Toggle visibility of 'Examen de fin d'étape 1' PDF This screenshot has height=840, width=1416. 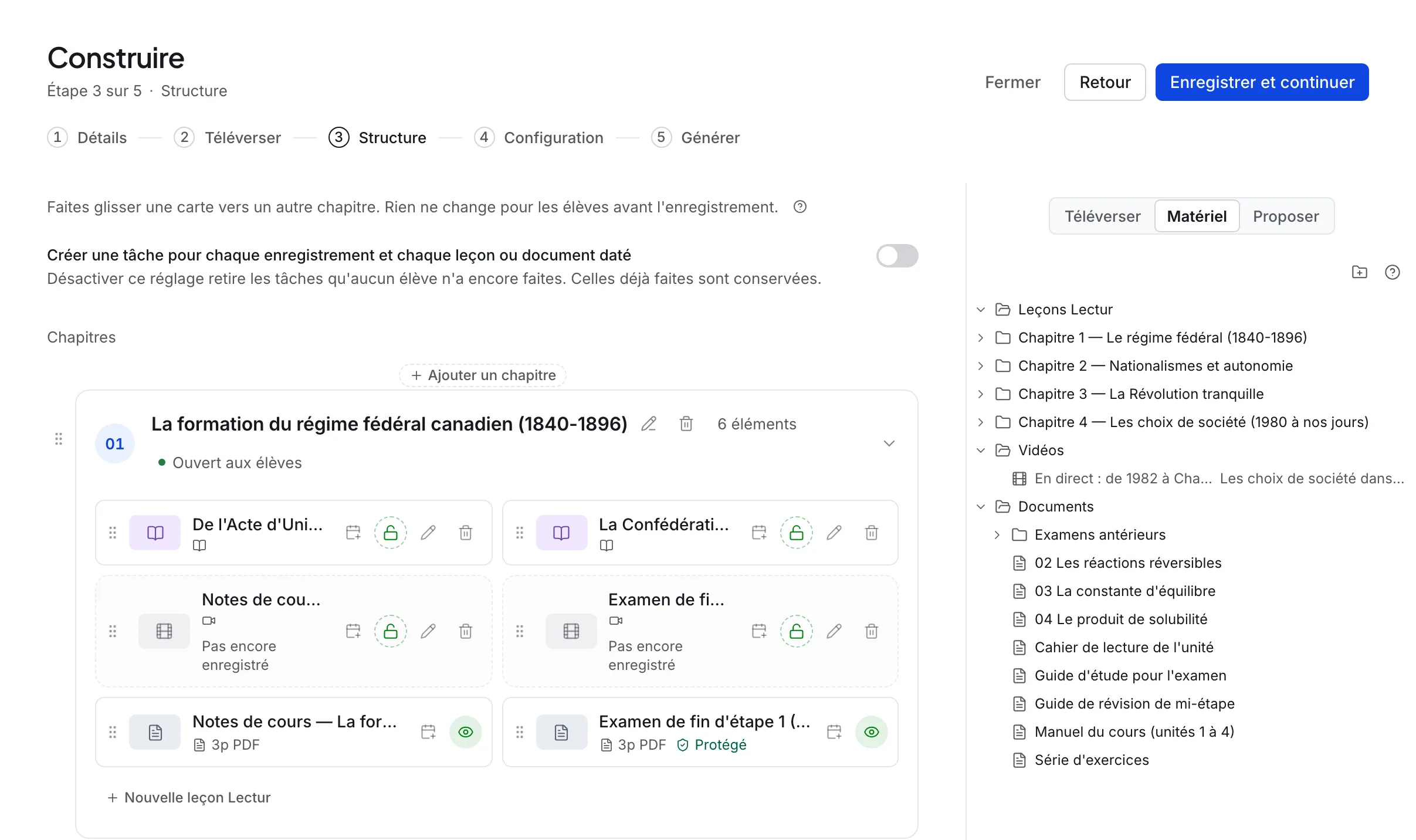872,732
